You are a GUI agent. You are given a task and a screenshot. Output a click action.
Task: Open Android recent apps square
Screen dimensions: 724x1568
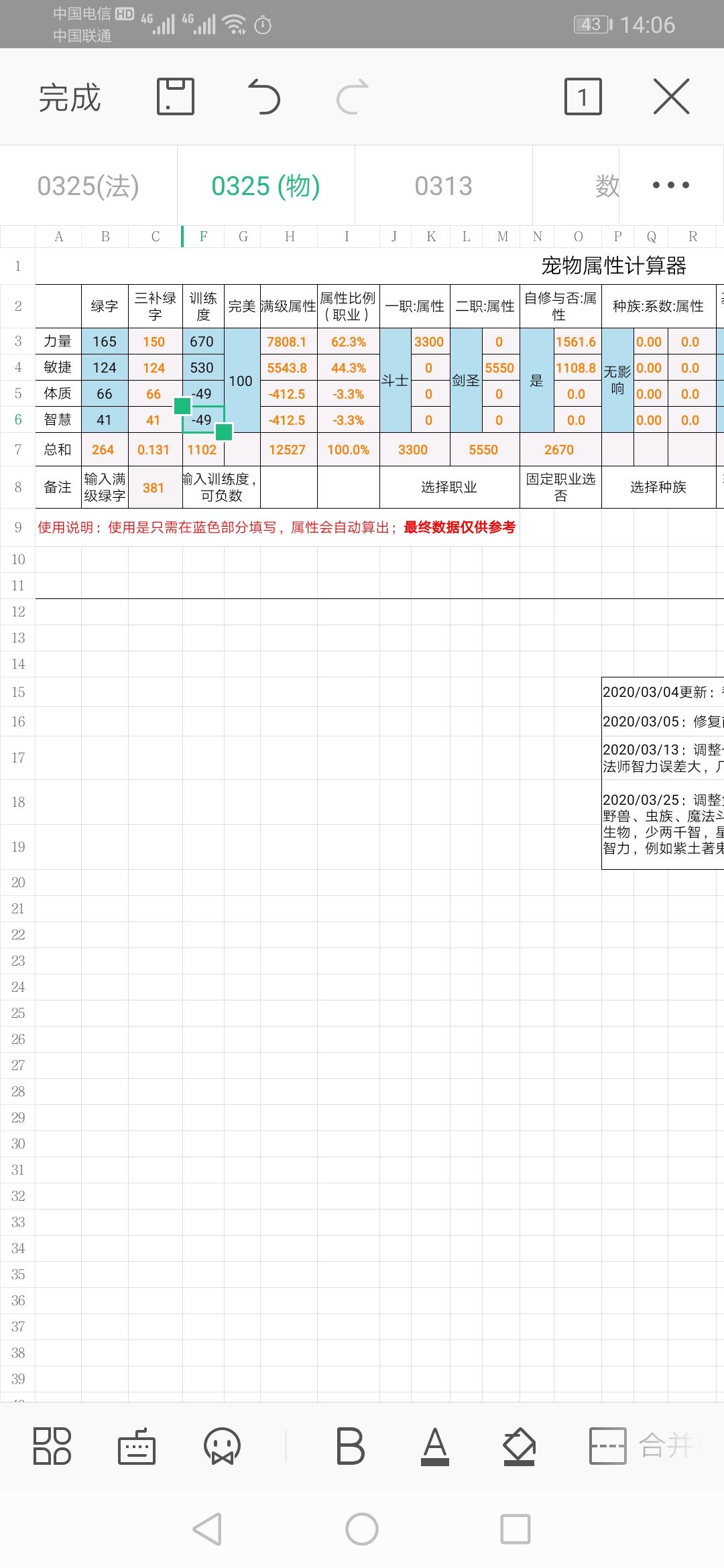coord(516,1529)
